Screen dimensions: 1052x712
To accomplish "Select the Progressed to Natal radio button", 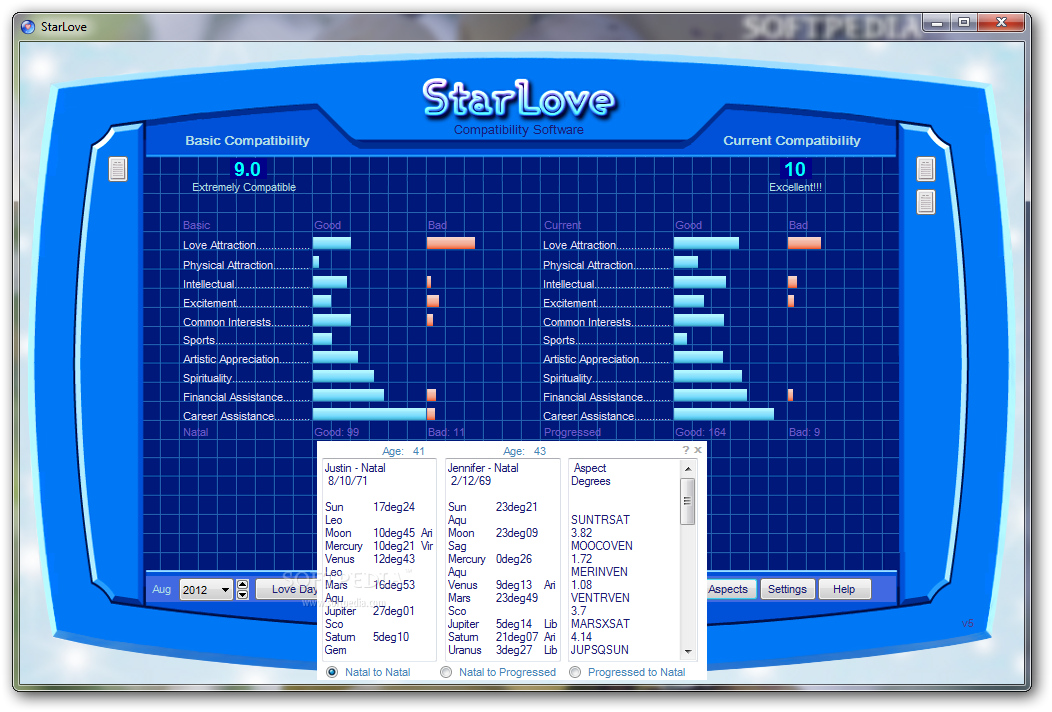I will tap(575, 672).
